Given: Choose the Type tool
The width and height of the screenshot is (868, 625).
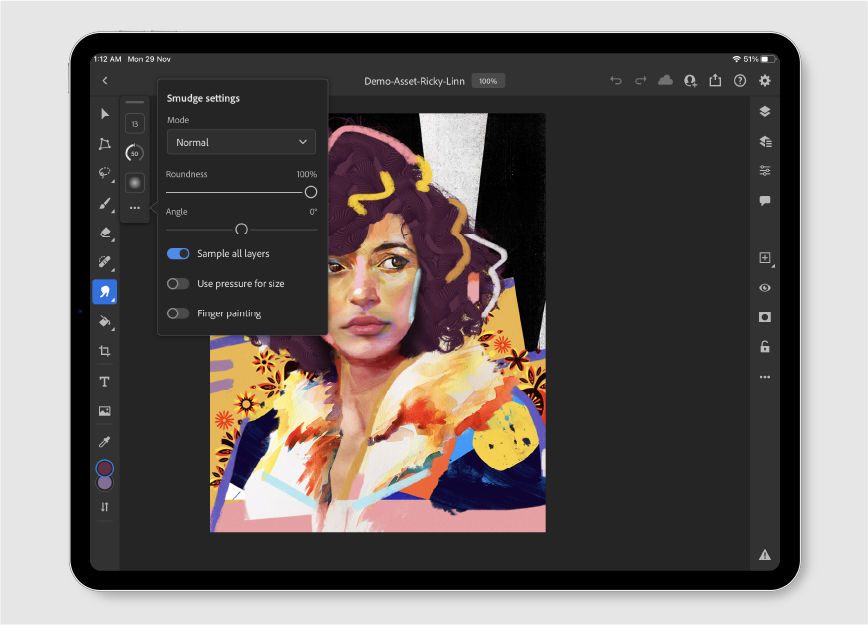Looking at the screenshot, I should (x=104, y=381).
